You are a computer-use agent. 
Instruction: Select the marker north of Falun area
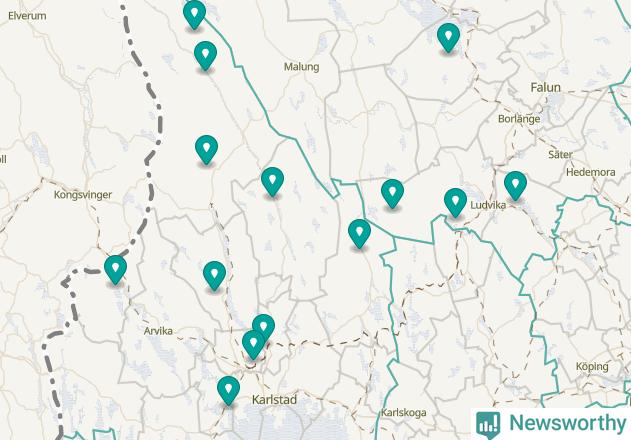click(x=448, y=37)
